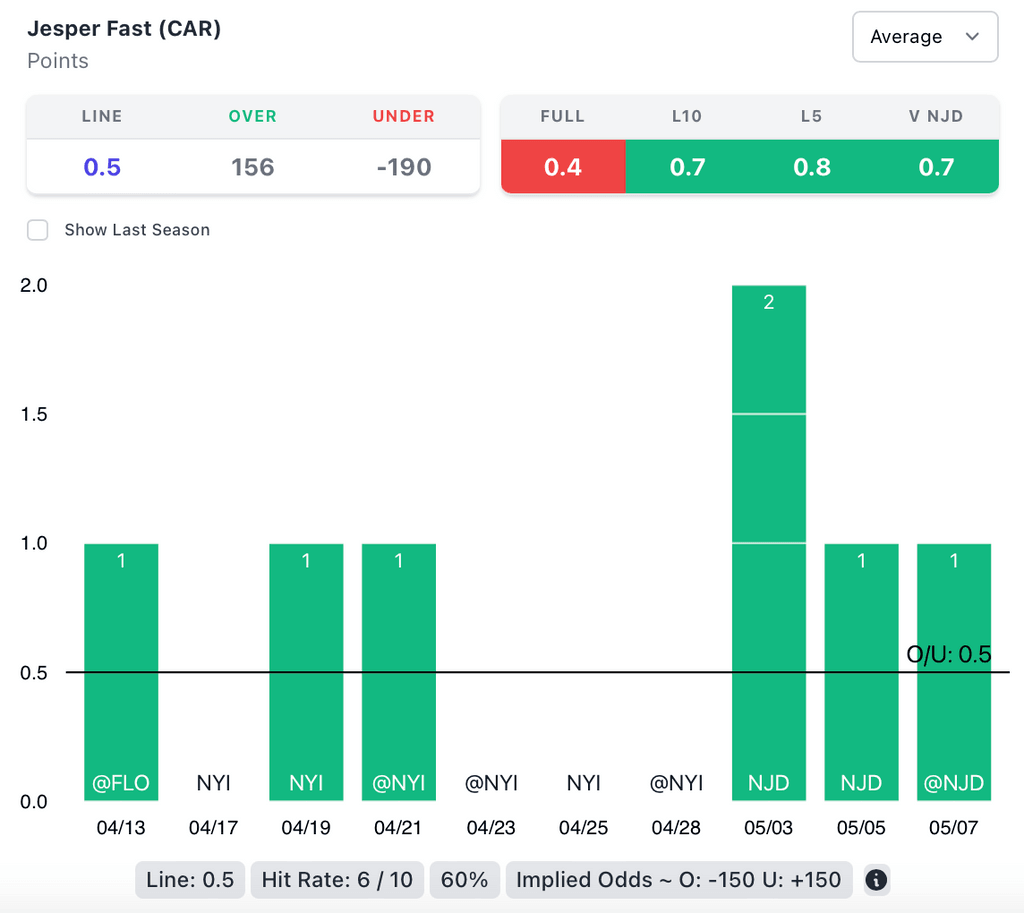This screenshot has height=913, width=1024.
Task: Click the 60% hit rate badge
Action: point(465,880)
